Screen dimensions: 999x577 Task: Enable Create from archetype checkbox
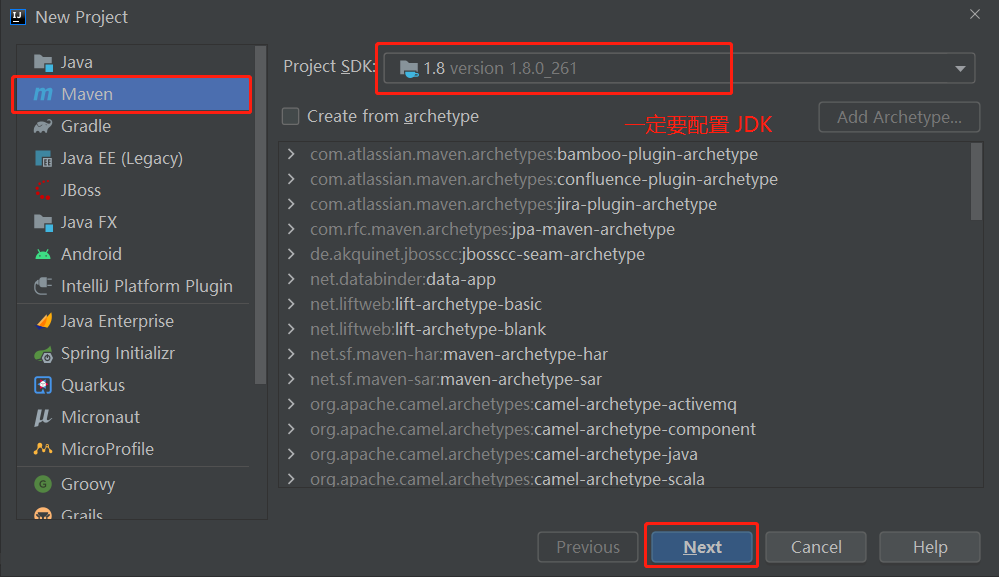(x=291, y=117)
